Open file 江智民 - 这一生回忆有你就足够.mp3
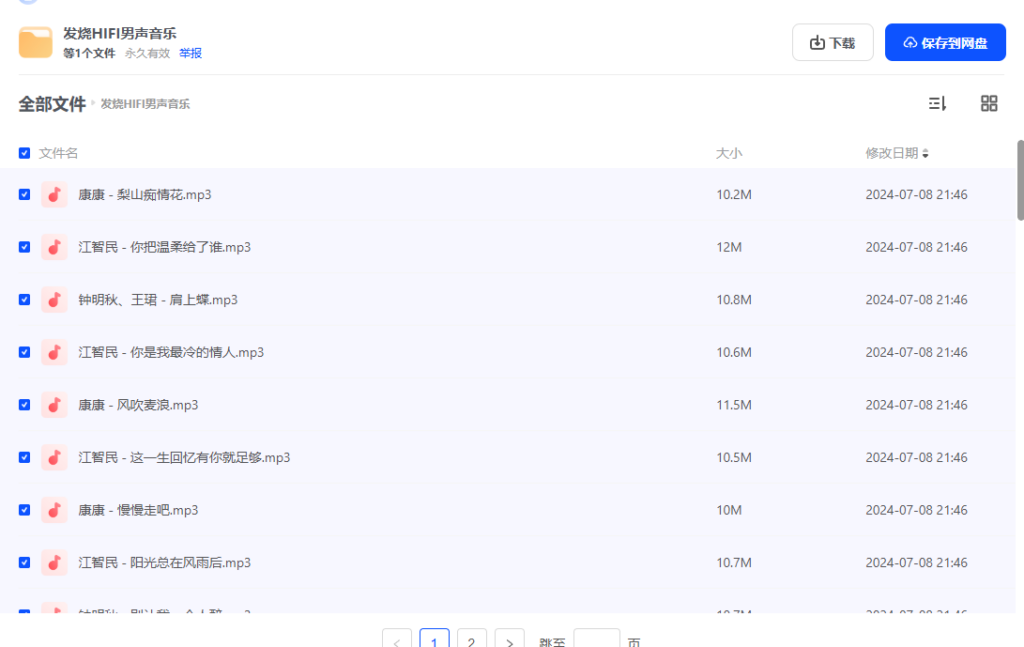Screen dimensions: 1024x647 click(184, 457)
